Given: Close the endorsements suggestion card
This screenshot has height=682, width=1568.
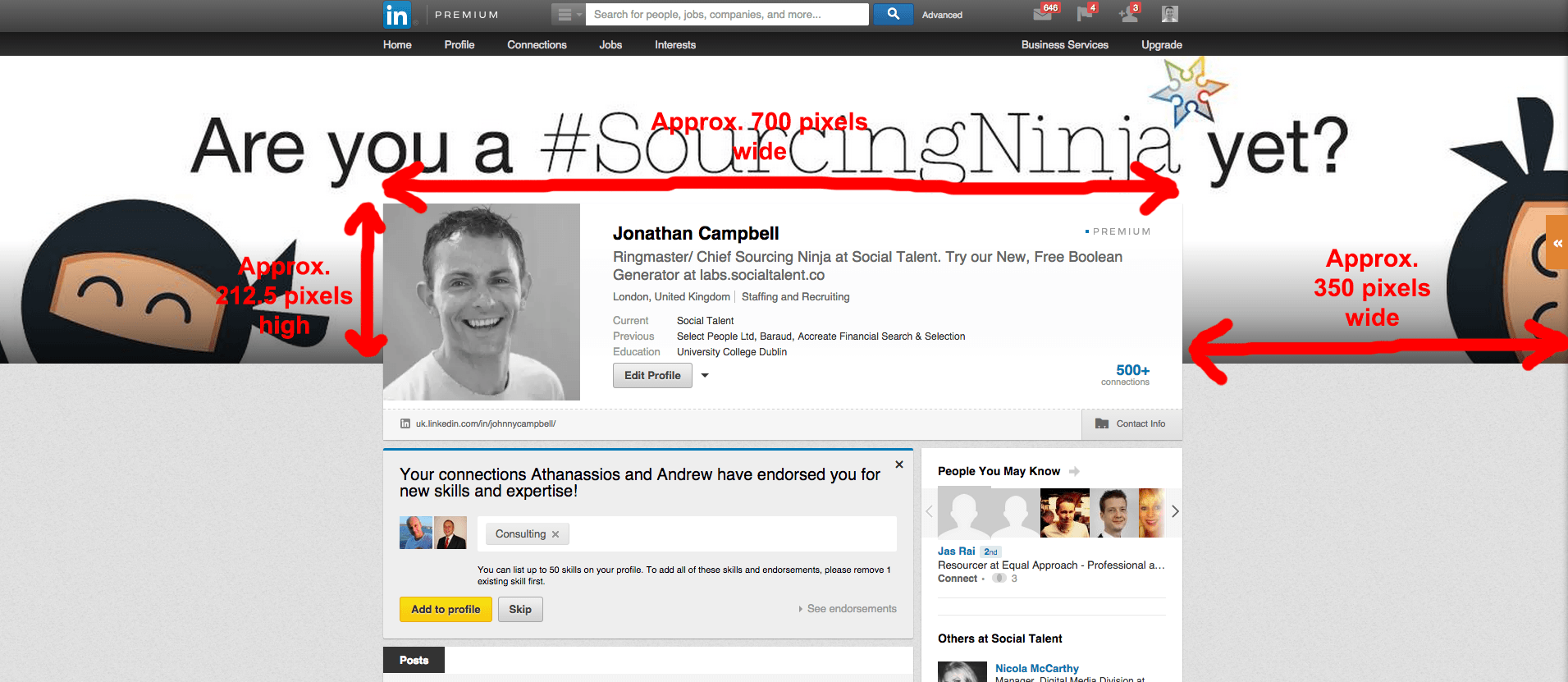Looking at the screenshot, I should coord(899,465).
